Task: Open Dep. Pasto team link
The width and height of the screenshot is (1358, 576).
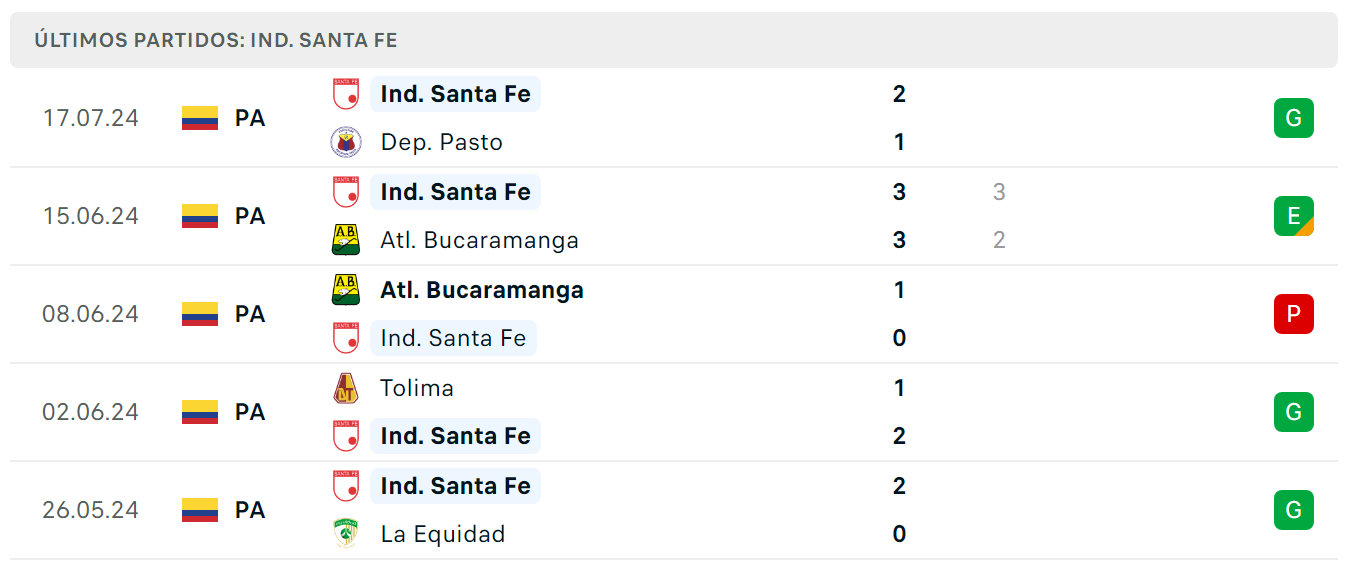Action: pos(442,142)
